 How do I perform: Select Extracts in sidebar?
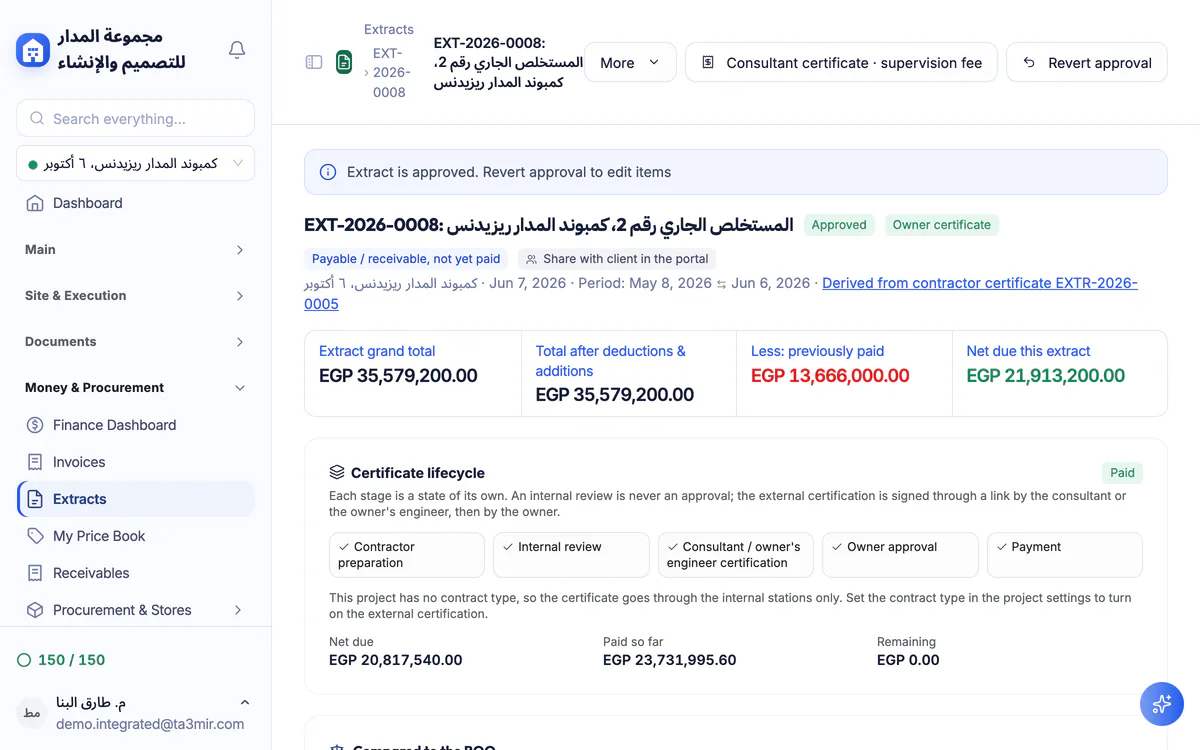tap(135, 499)
